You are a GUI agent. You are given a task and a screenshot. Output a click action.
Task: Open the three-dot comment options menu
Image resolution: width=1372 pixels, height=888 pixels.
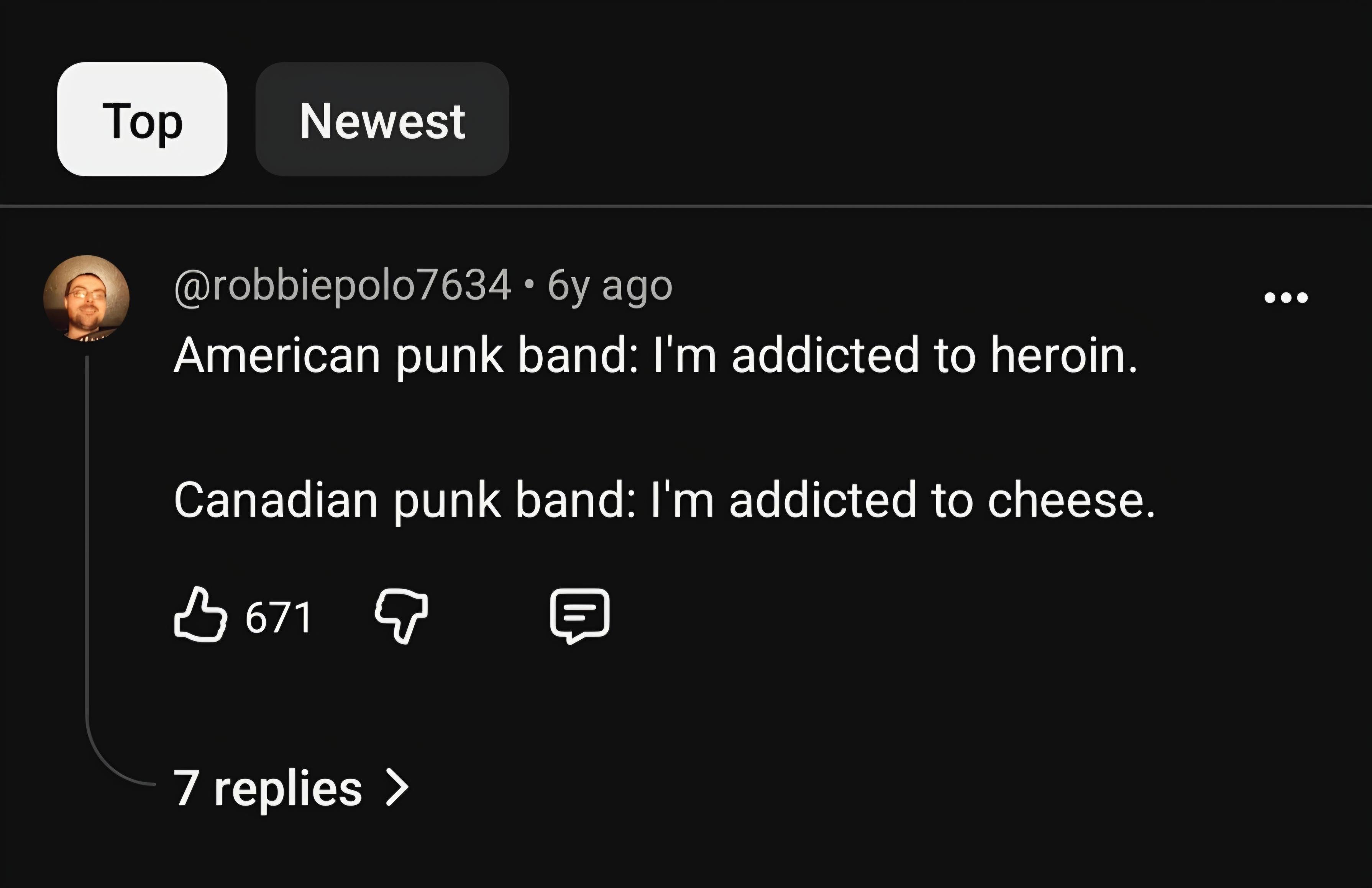click(x=1285, y=297)
